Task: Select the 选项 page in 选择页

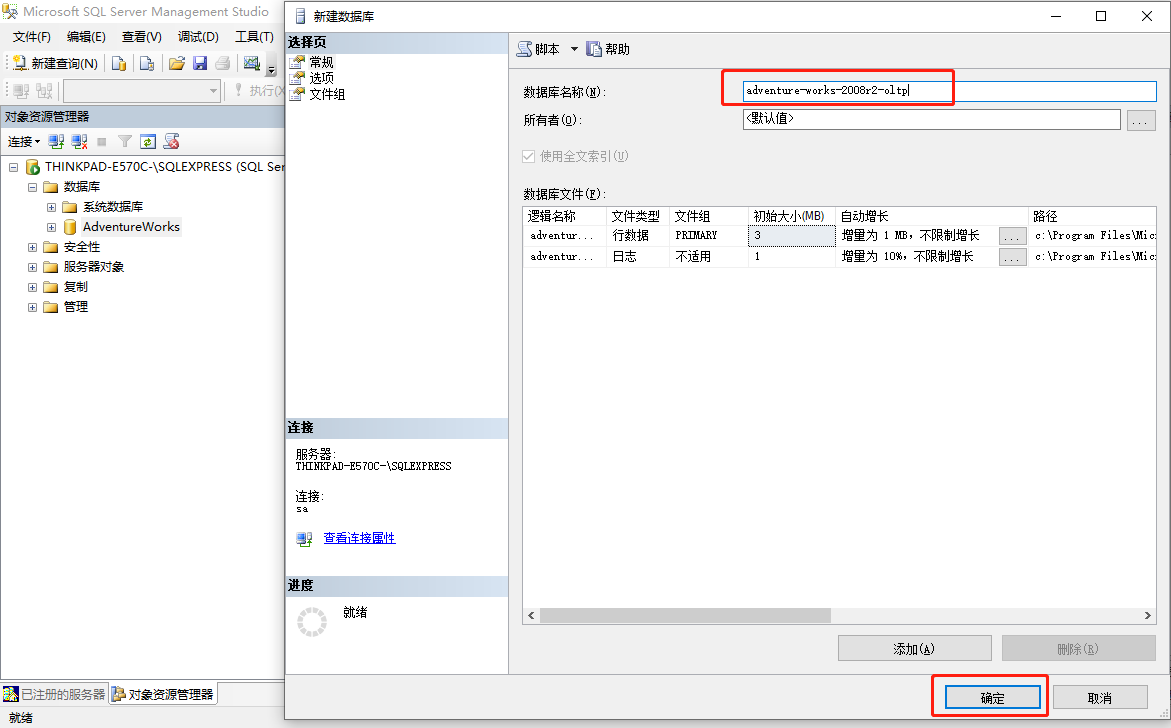Action: (322, 78)
